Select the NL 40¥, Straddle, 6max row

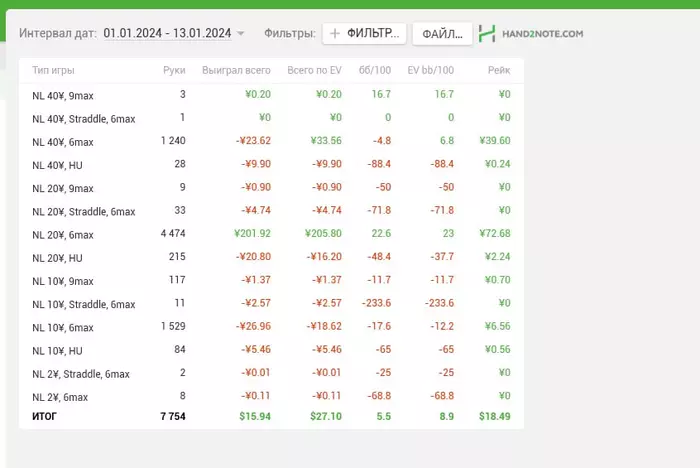(271, 118)
